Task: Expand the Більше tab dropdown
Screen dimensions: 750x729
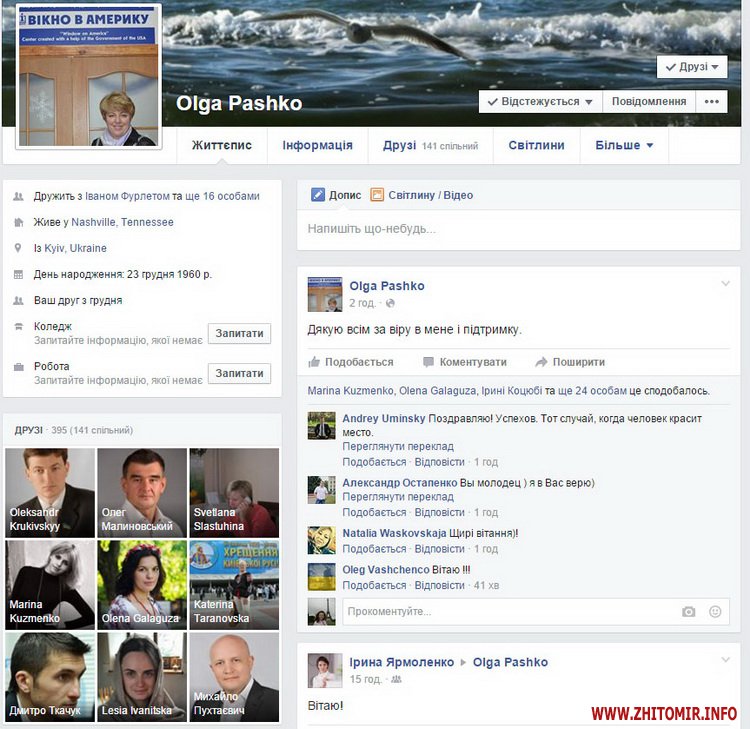Action: pyautogui.click(x=624, y=145)
